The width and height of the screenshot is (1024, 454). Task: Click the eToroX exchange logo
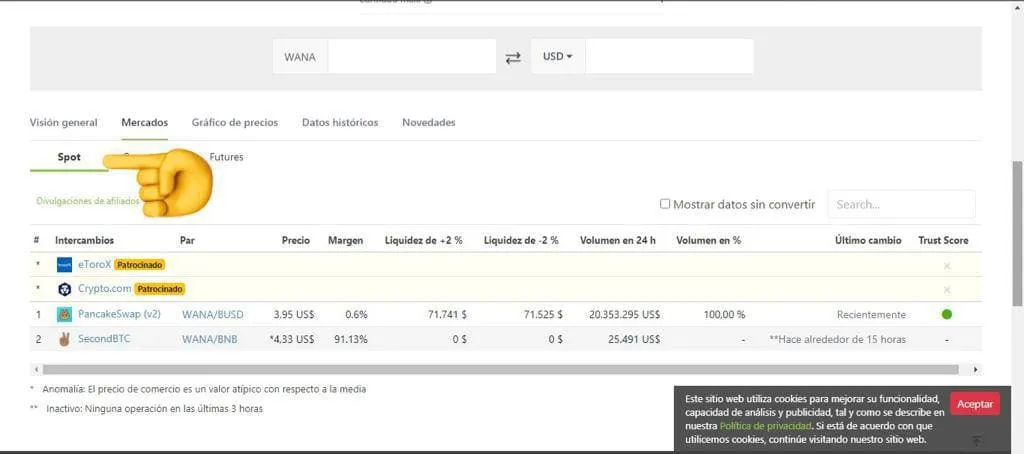64,265
